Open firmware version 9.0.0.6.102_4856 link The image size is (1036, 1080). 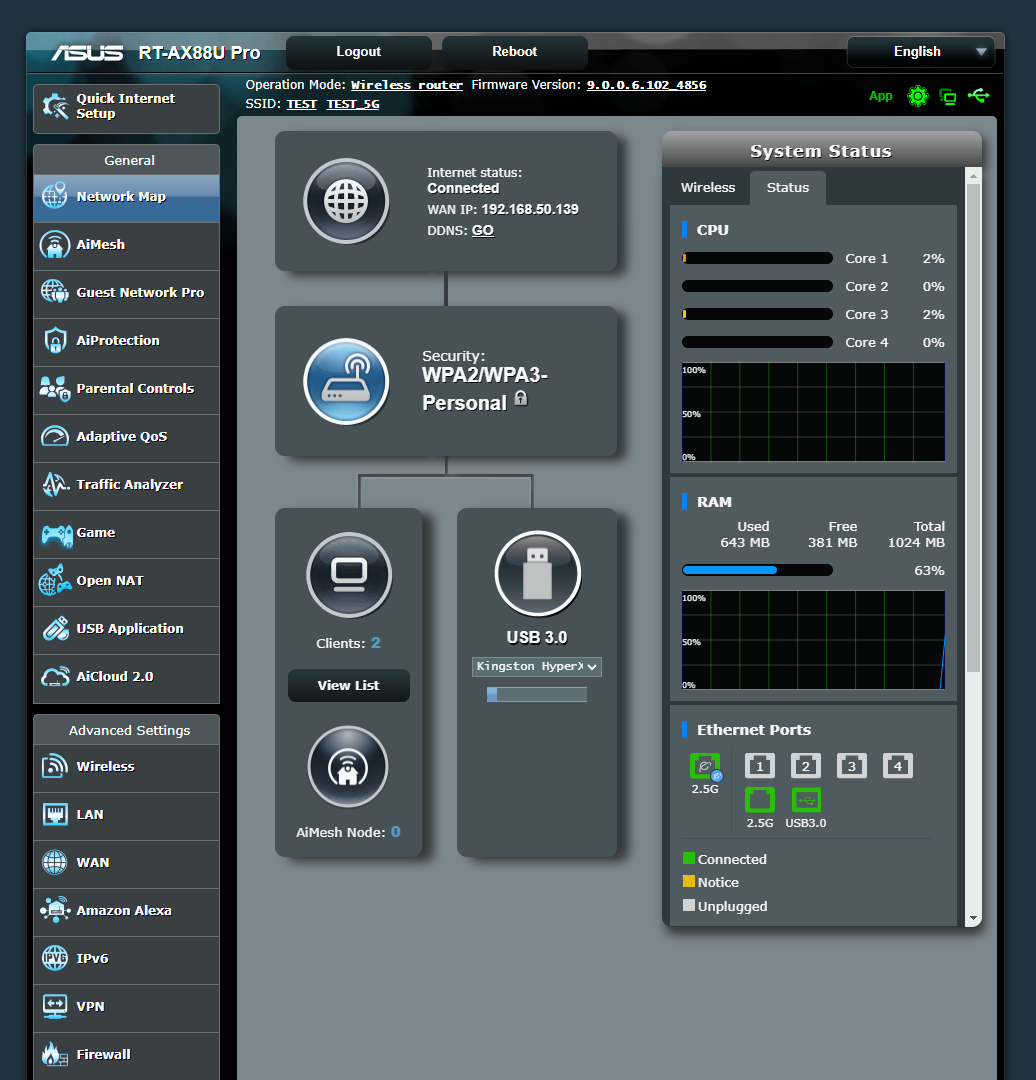click(646, 85)
